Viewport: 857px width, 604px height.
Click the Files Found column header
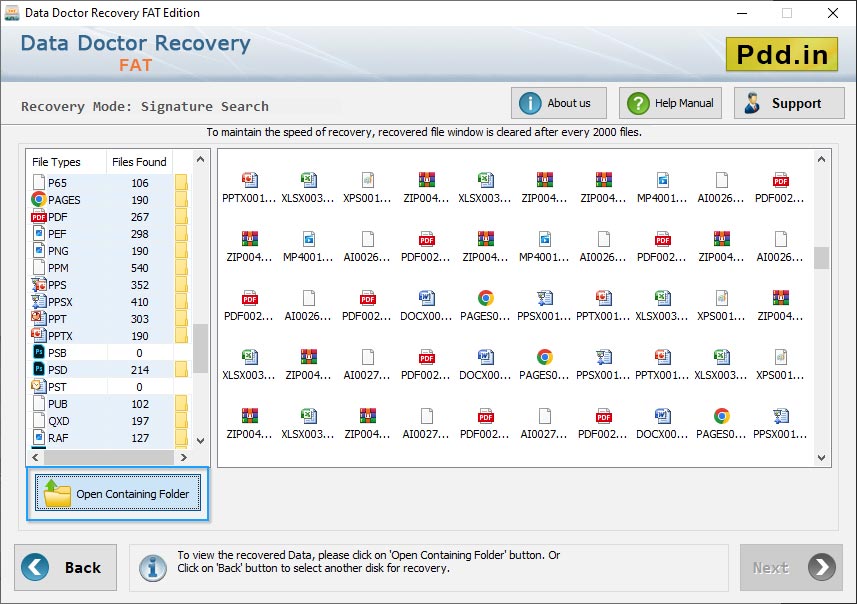139,162
